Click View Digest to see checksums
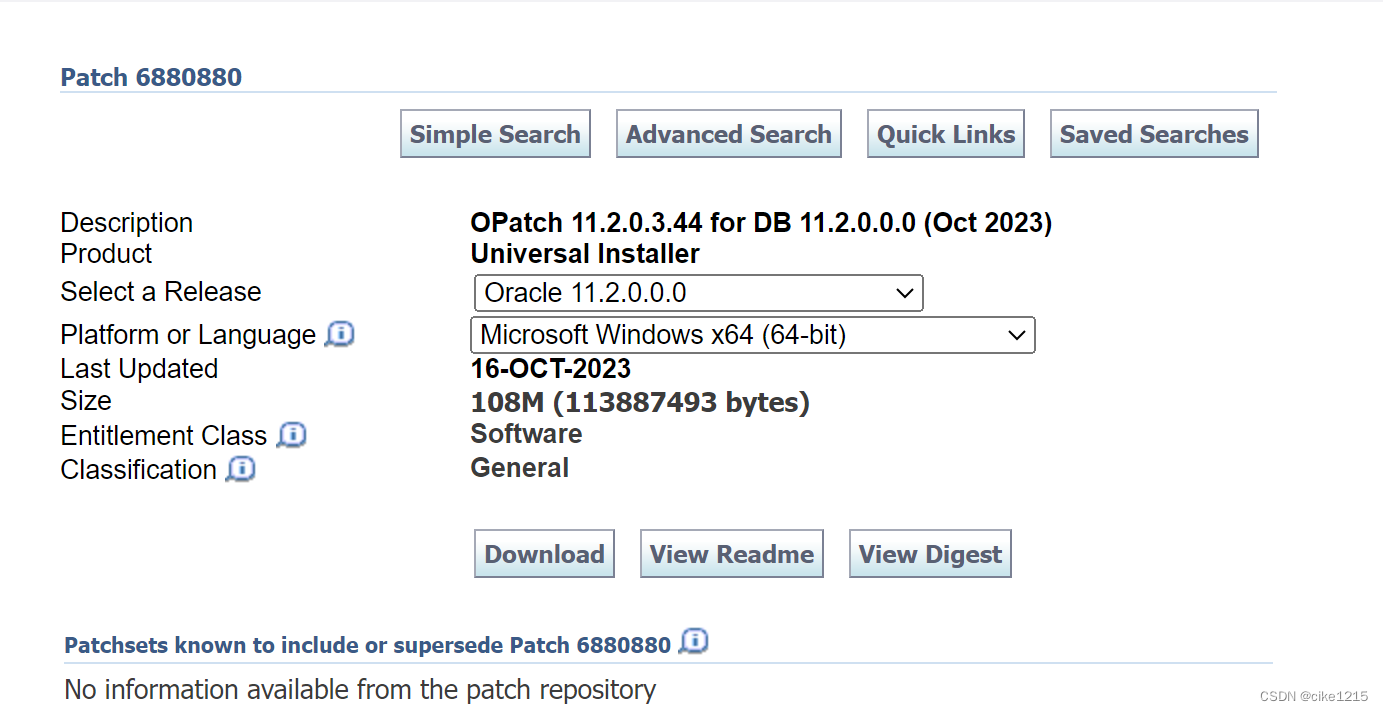Image resolution: width=1383 pixels, height=711 pixels. (x=929, y=553)
